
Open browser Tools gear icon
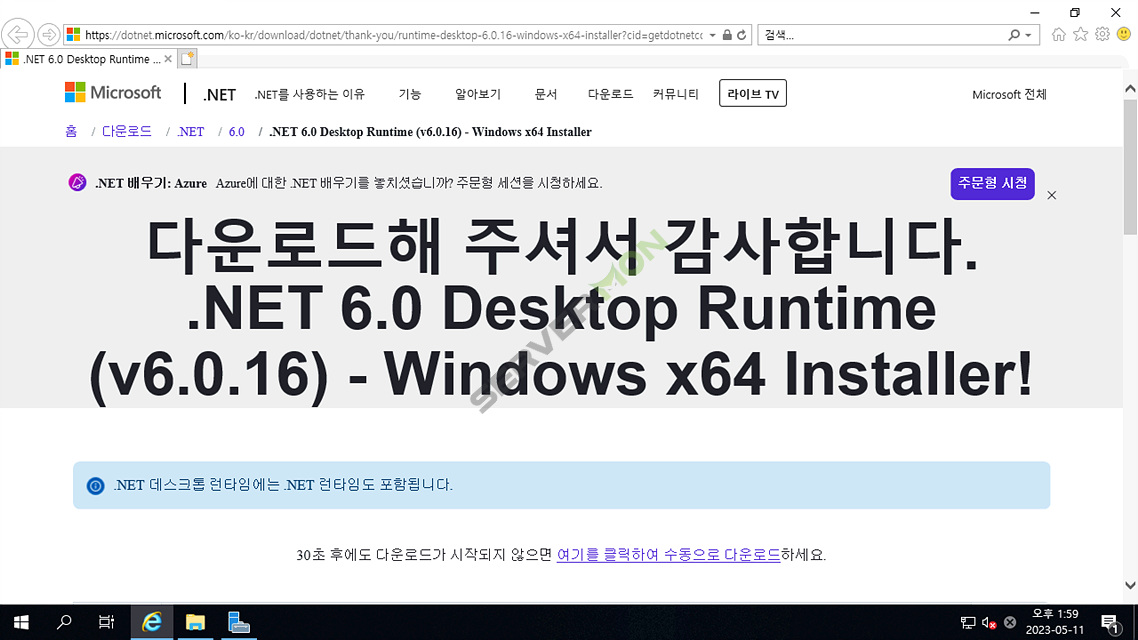[1102, 34]
